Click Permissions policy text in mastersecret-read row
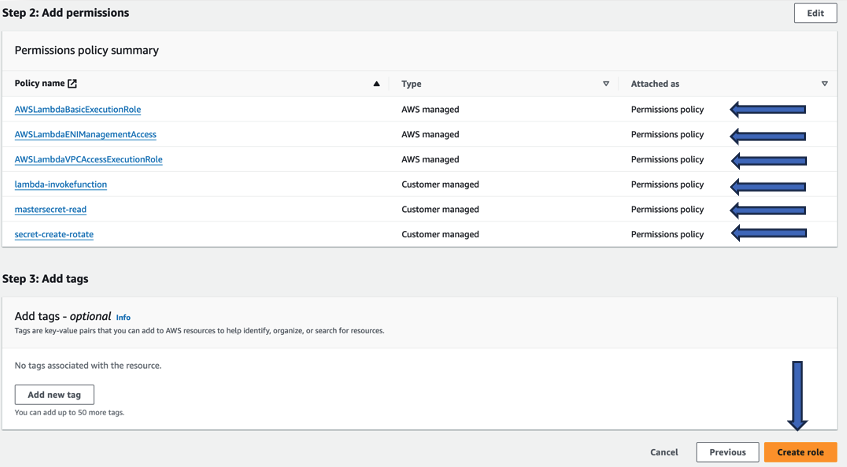This screenshot has height=467, width=847. 667,209
